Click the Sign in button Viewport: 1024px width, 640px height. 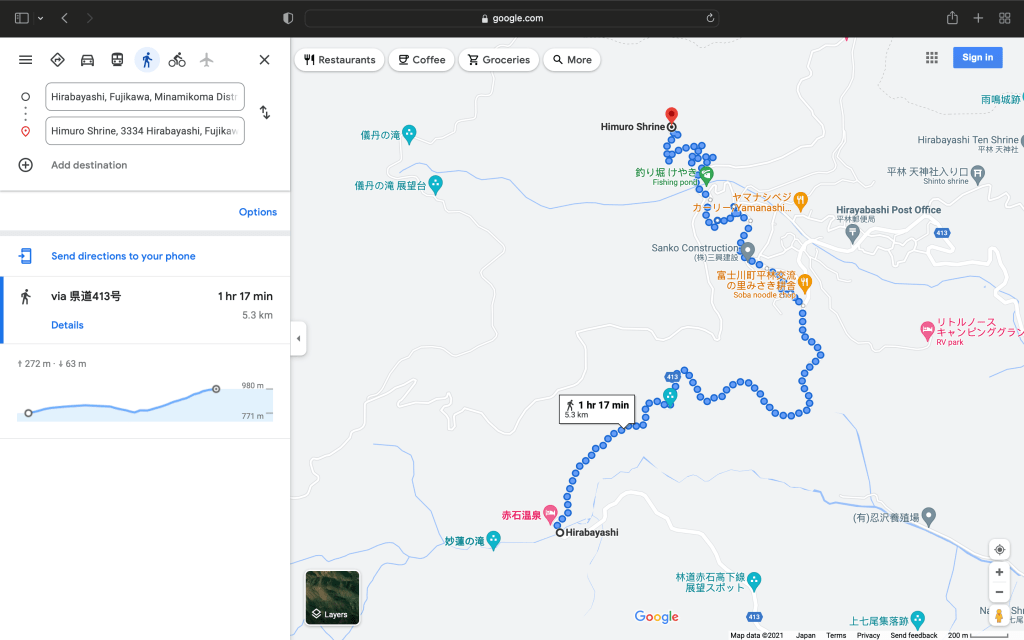pyautogui.click(x=977, y=58)
